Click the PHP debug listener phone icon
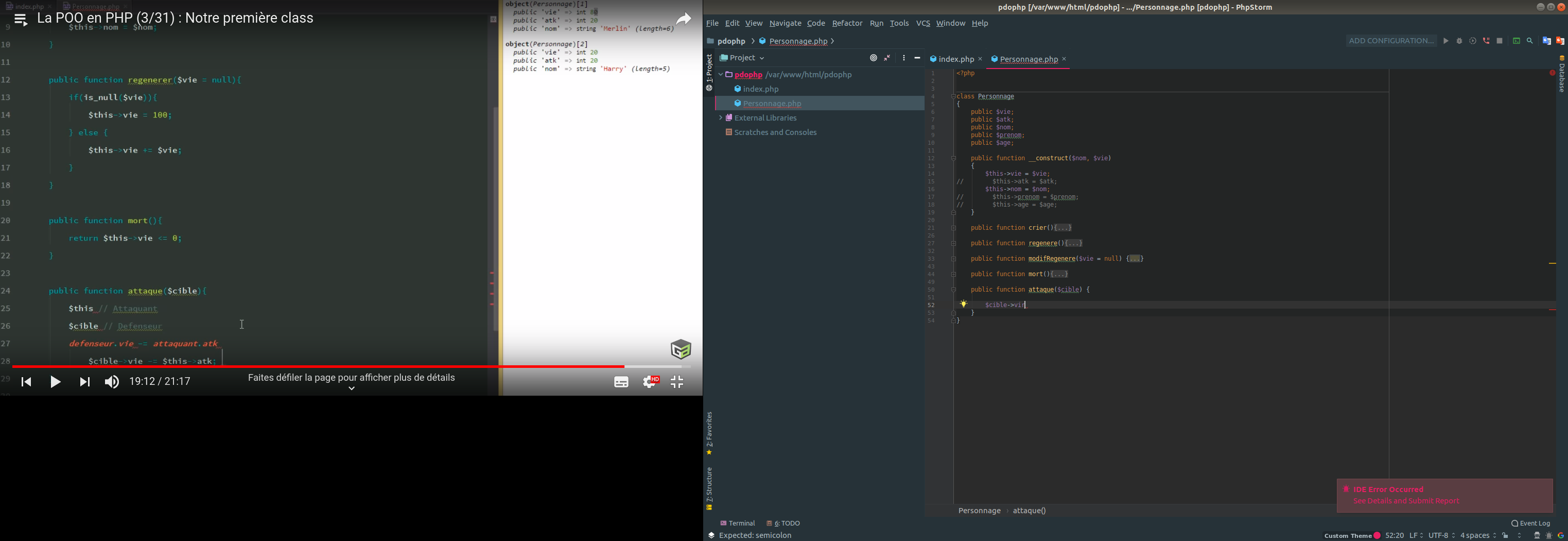This screenshot has width=1568, height=541. [x=1486, y=41]
